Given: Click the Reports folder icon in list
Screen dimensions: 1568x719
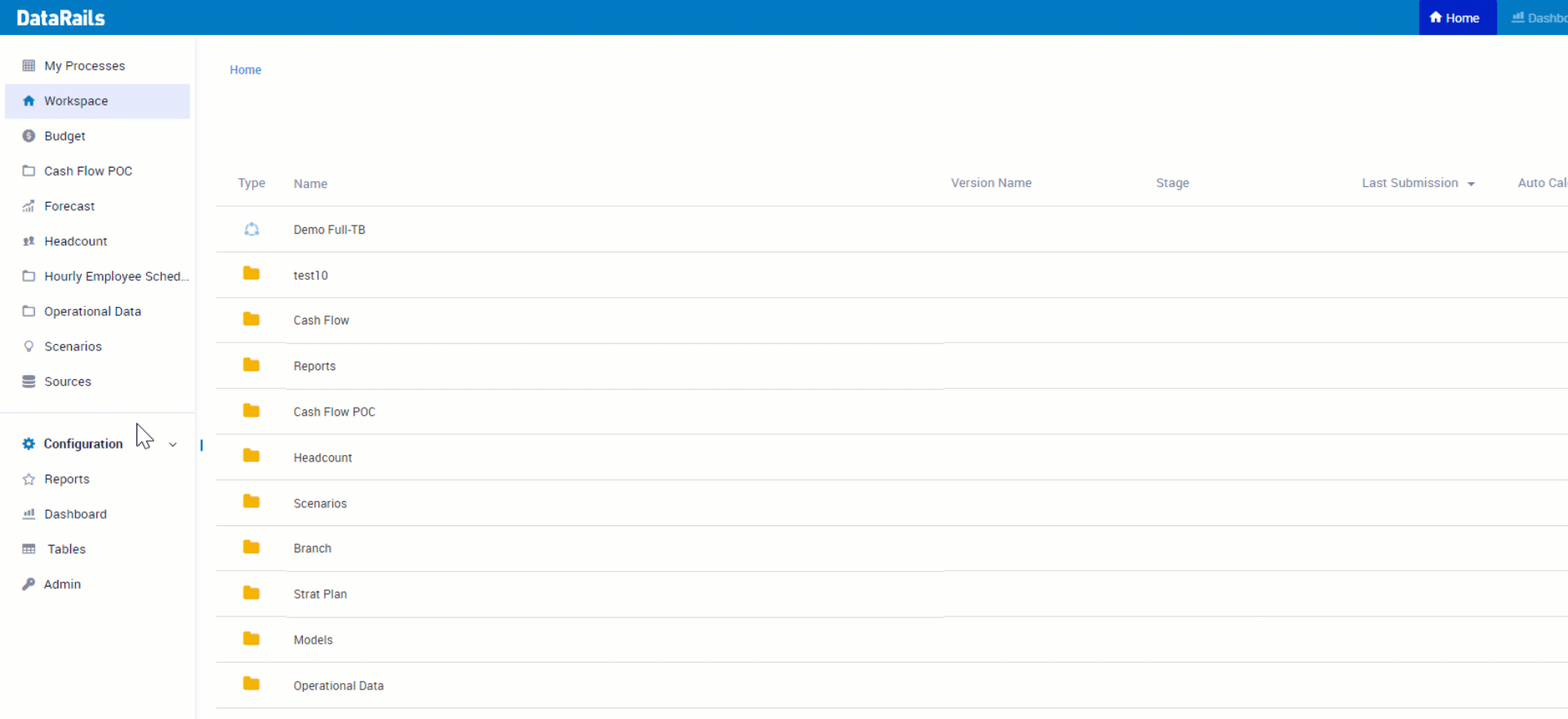Looking at the screenshot, I should point(252,365).
